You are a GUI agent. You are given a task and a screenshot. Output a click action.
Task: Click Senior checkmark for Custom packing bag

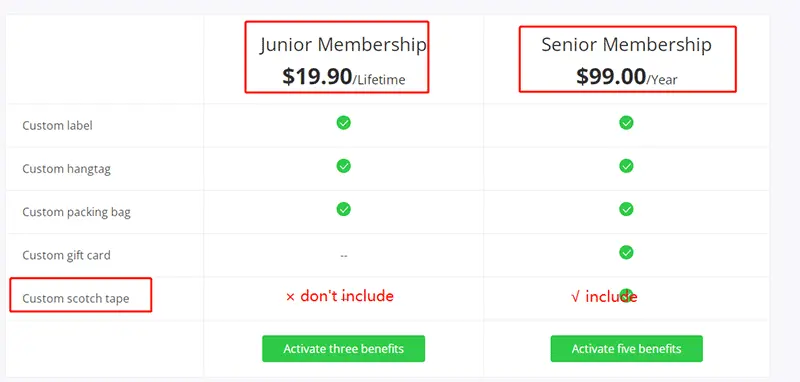(x=626, y=209)
